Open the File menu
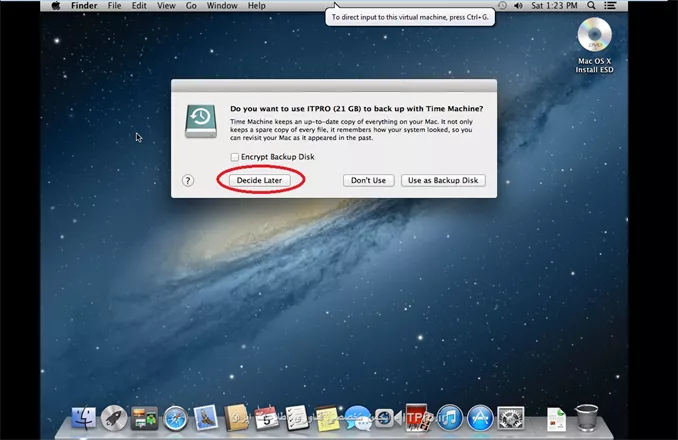Screen dimensions: 678x440 115,6
